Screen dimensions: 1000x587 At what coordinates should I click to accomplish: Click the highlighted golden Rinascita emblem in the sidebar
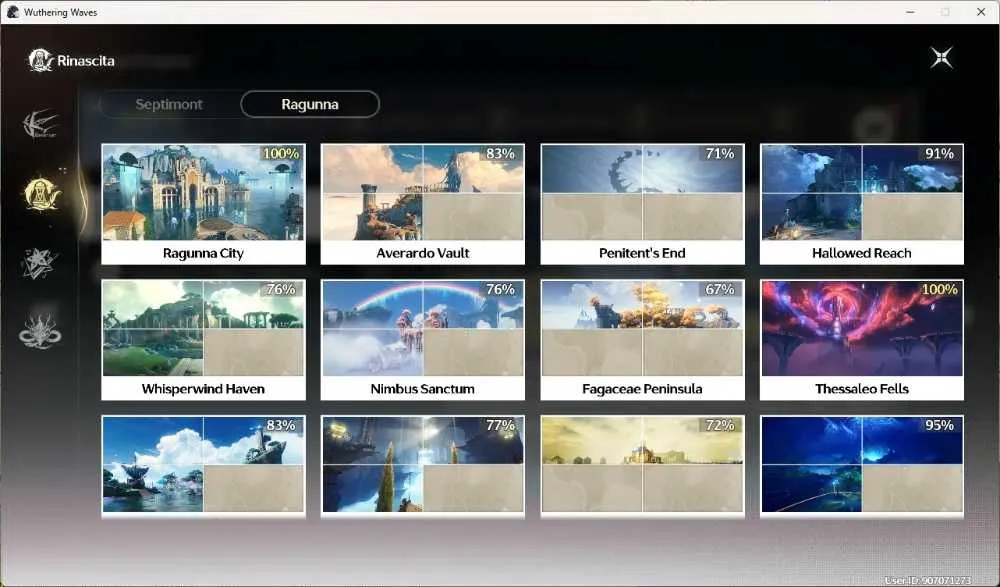41,194
